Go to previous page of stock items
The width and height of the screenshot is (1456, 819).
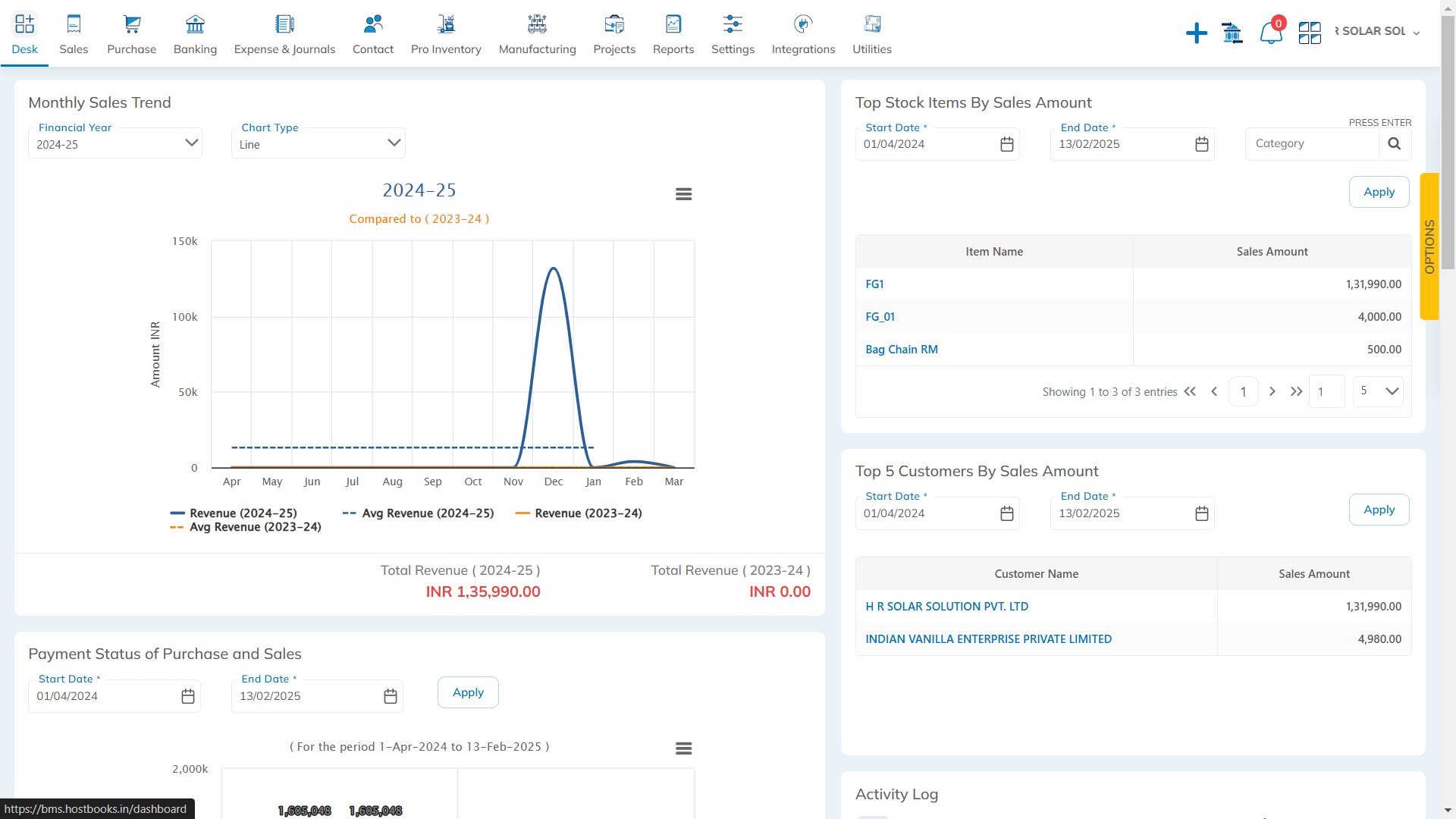coord(1214,391)
